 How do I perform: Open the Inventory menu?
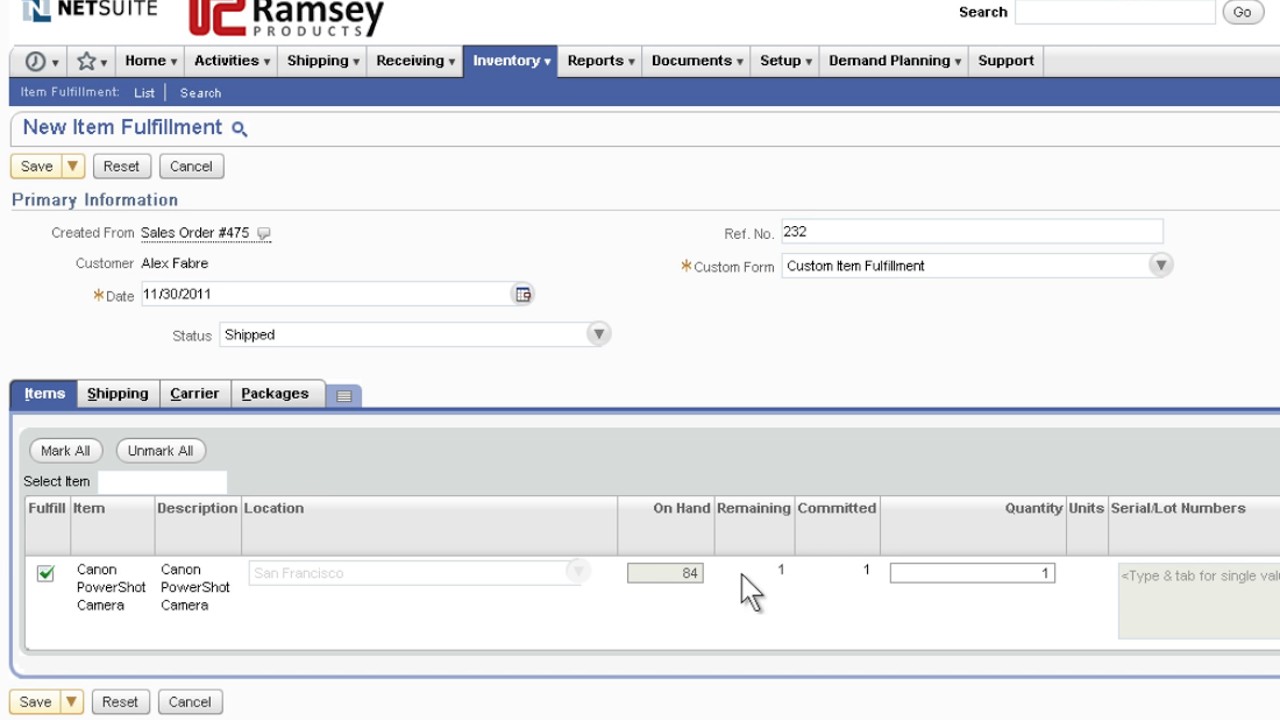(511, 61)
